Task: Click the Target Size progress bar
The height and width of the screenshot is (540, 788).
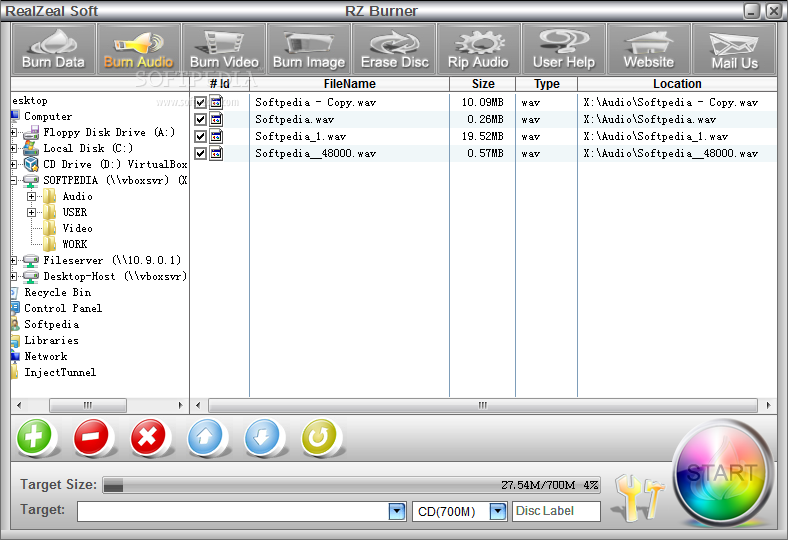Action: pyautogui.click(x=351, y=485)
